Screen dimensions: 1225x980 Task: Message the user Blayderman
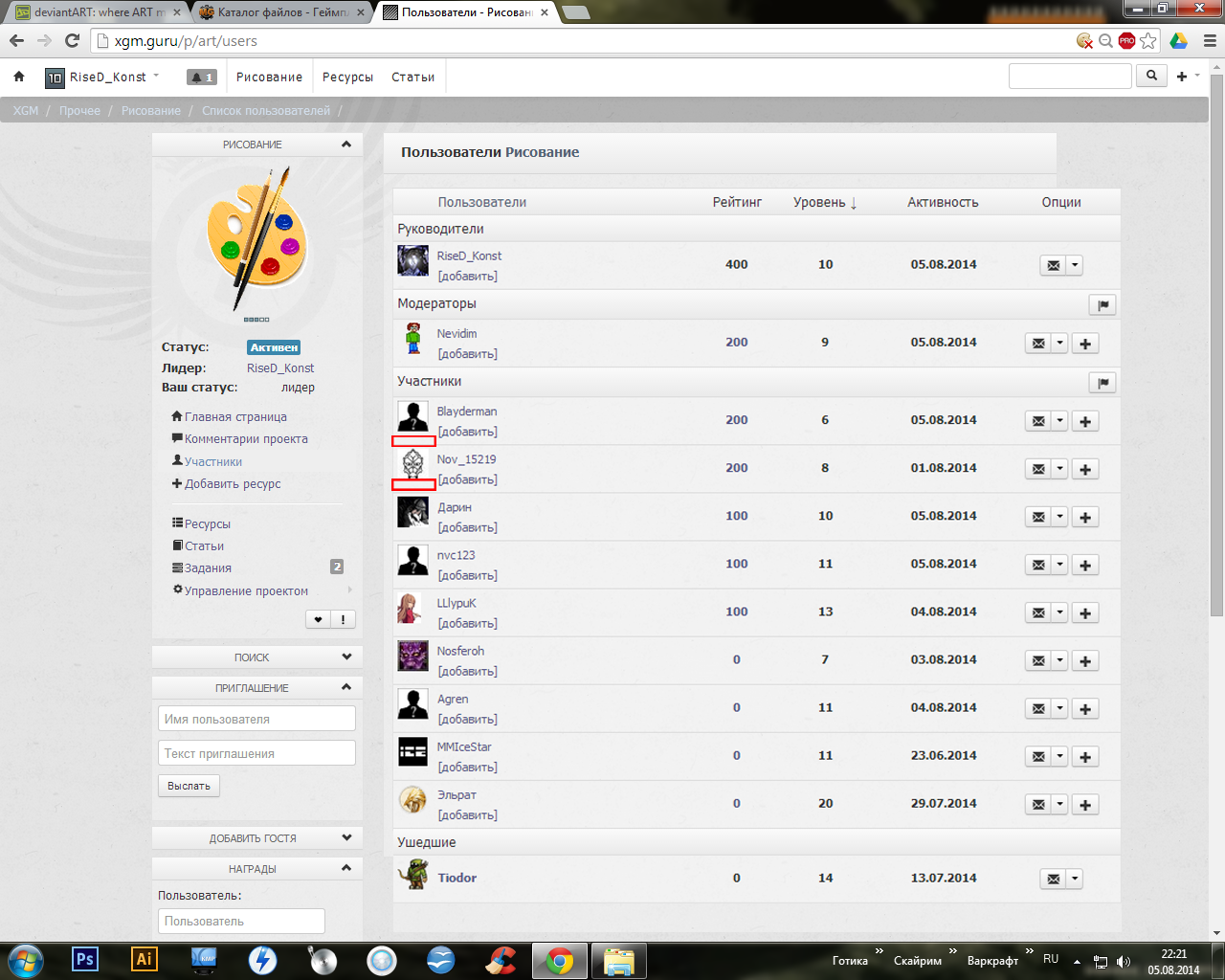[1038, 420]
